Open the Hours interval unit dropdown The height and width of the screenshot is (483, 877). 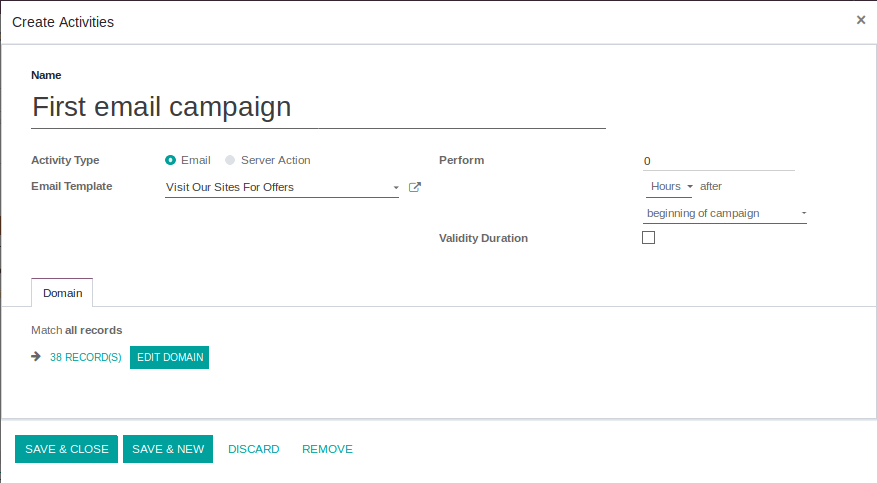coord(670,187)
